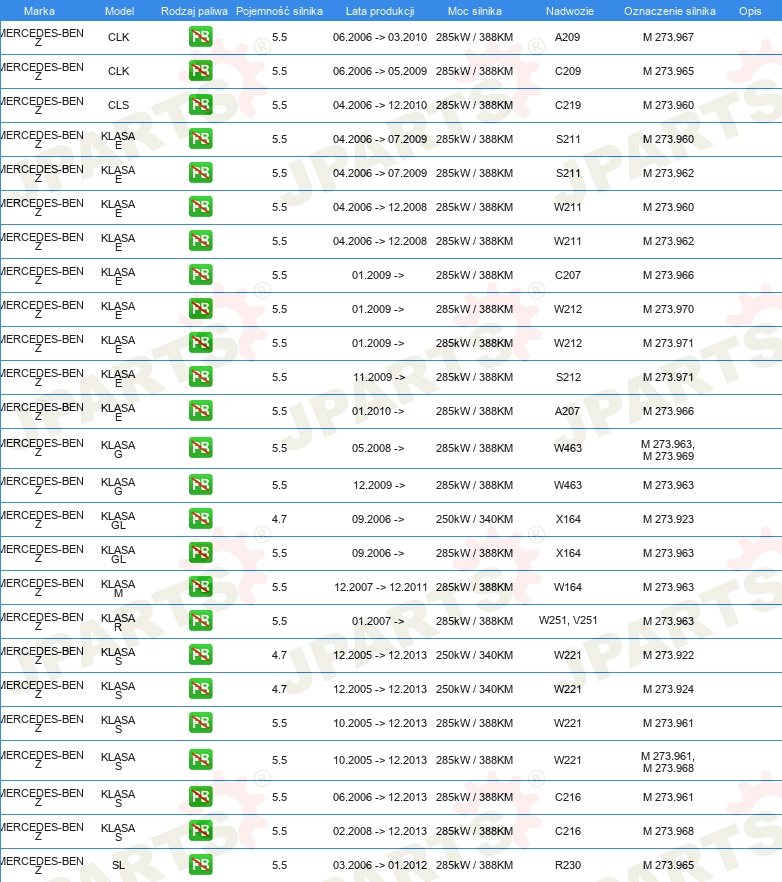Select body code A207
Screen dimensions: 782x882
click(x=567, y=411)
